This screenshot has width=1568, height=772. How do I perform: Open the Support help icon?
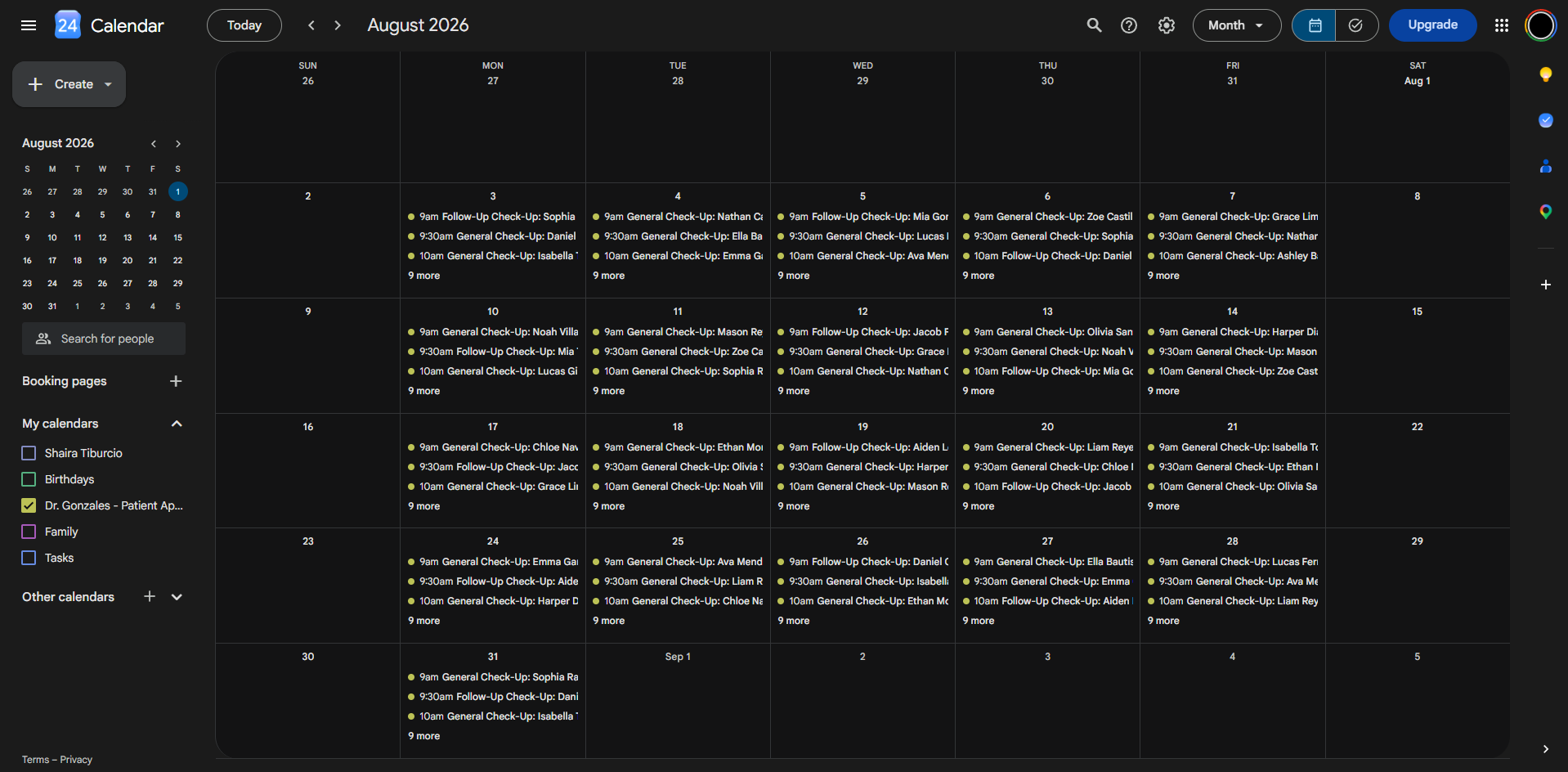coord(1129,25)
